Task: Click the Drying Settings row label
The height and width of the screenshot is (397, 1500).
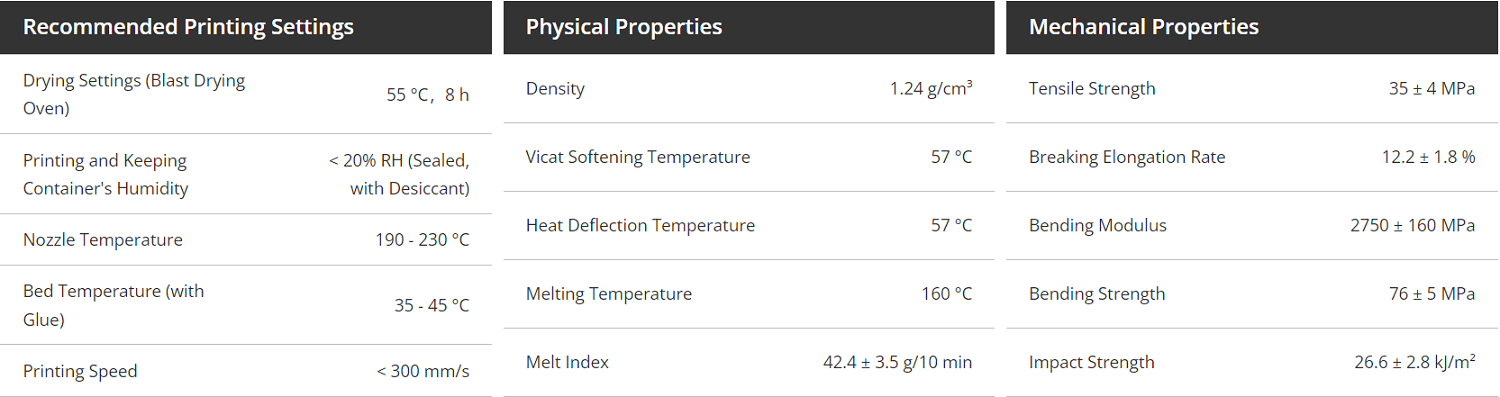Action: 134,94
